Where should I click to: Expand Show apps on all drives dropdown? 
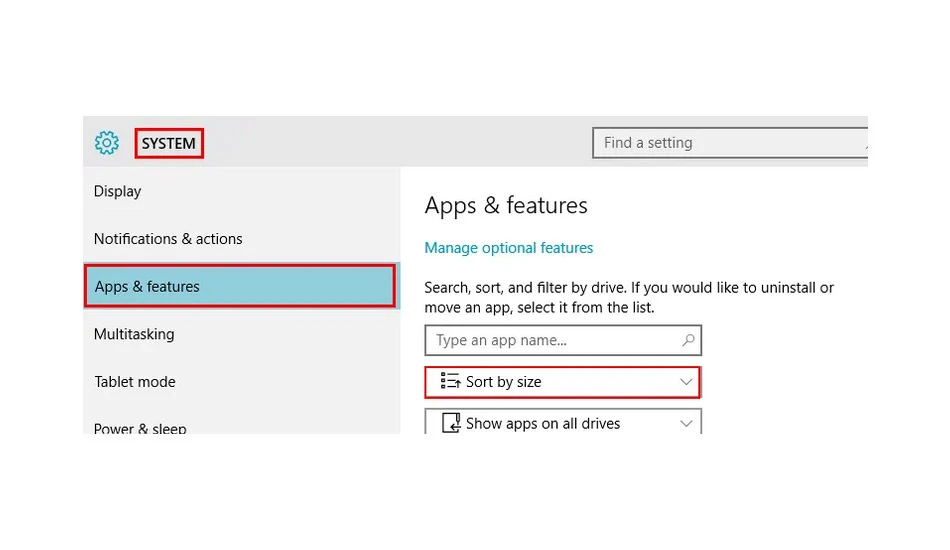pos(563,422)
